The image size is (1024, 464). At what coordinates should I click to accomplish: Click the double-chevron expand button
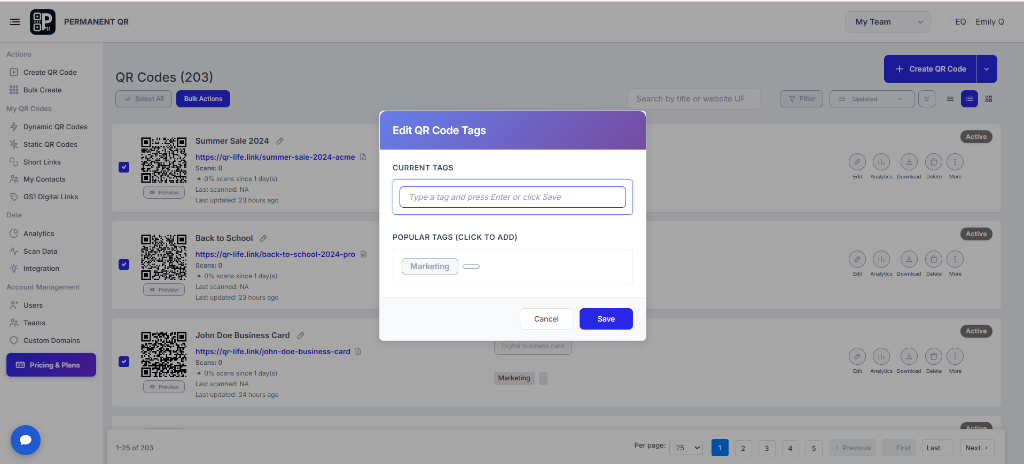926,99
